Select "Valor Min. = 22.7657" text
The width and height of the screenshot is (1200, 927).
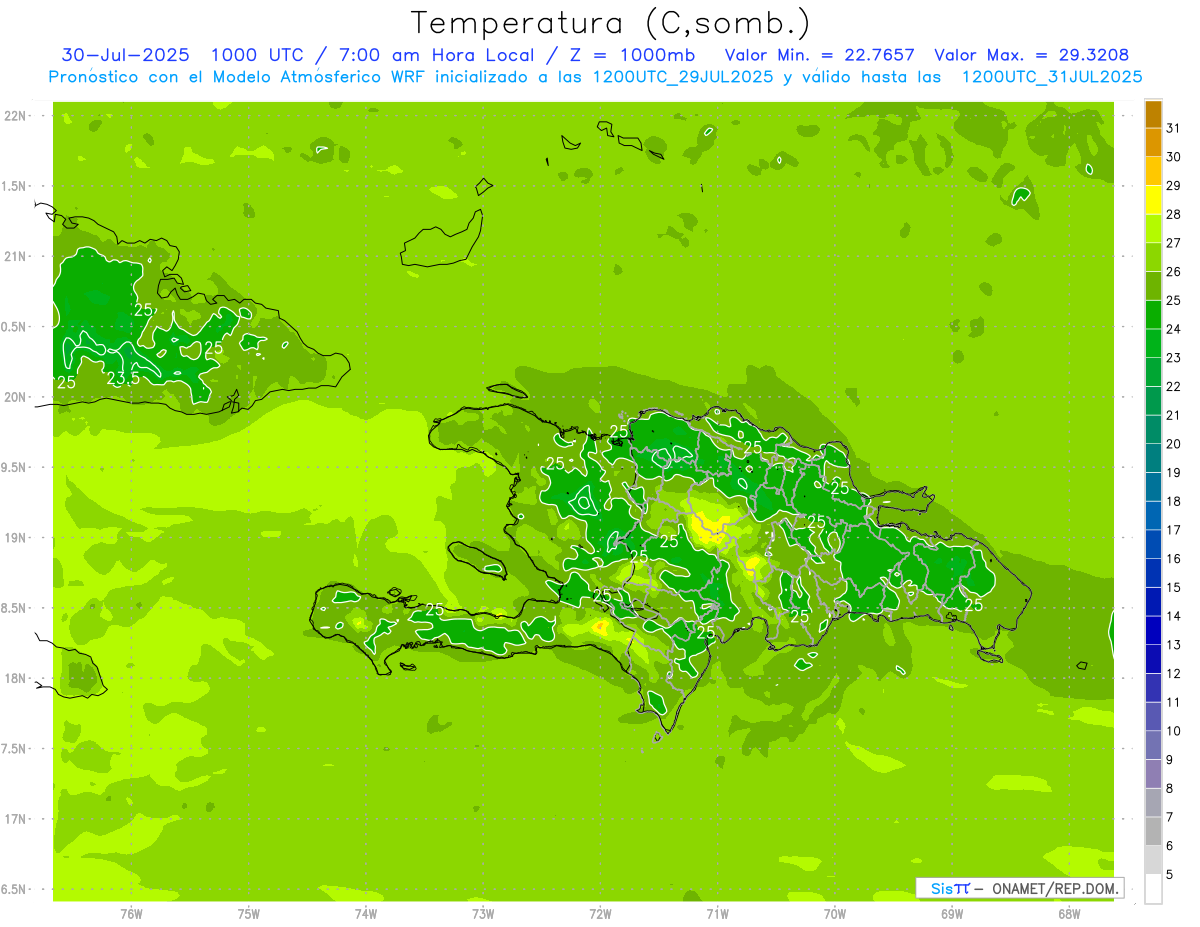pyautogui.click(x=820, y=55)
